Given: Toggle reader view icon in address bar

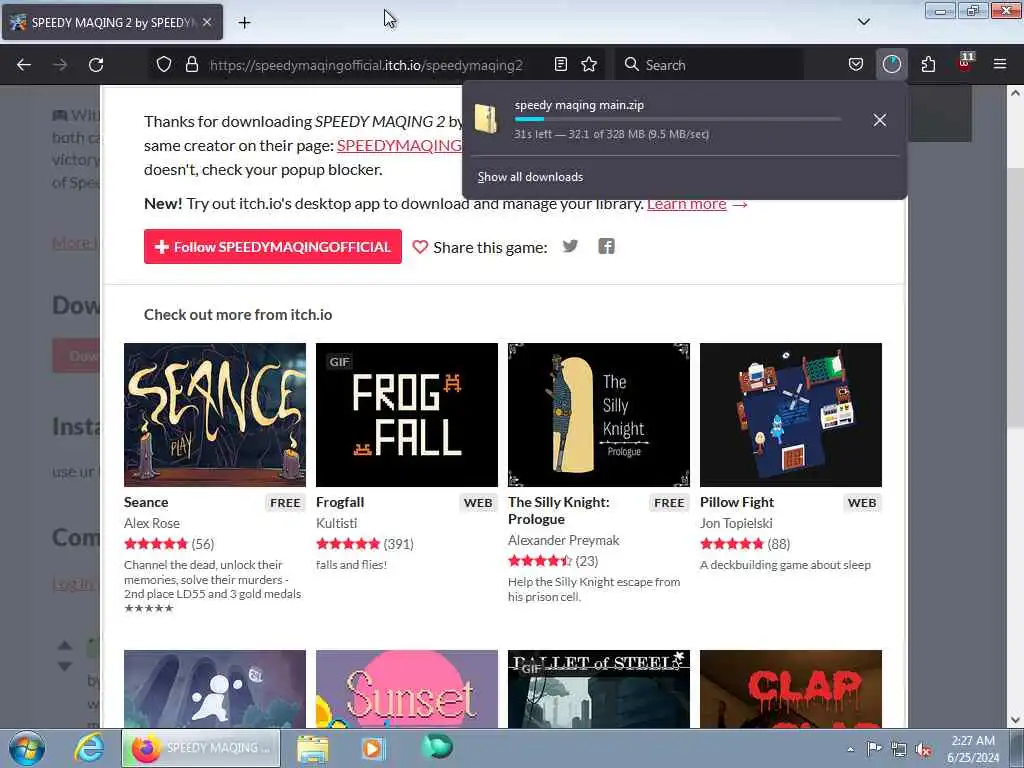Looking at the screenshot, I should click(560, 64).
